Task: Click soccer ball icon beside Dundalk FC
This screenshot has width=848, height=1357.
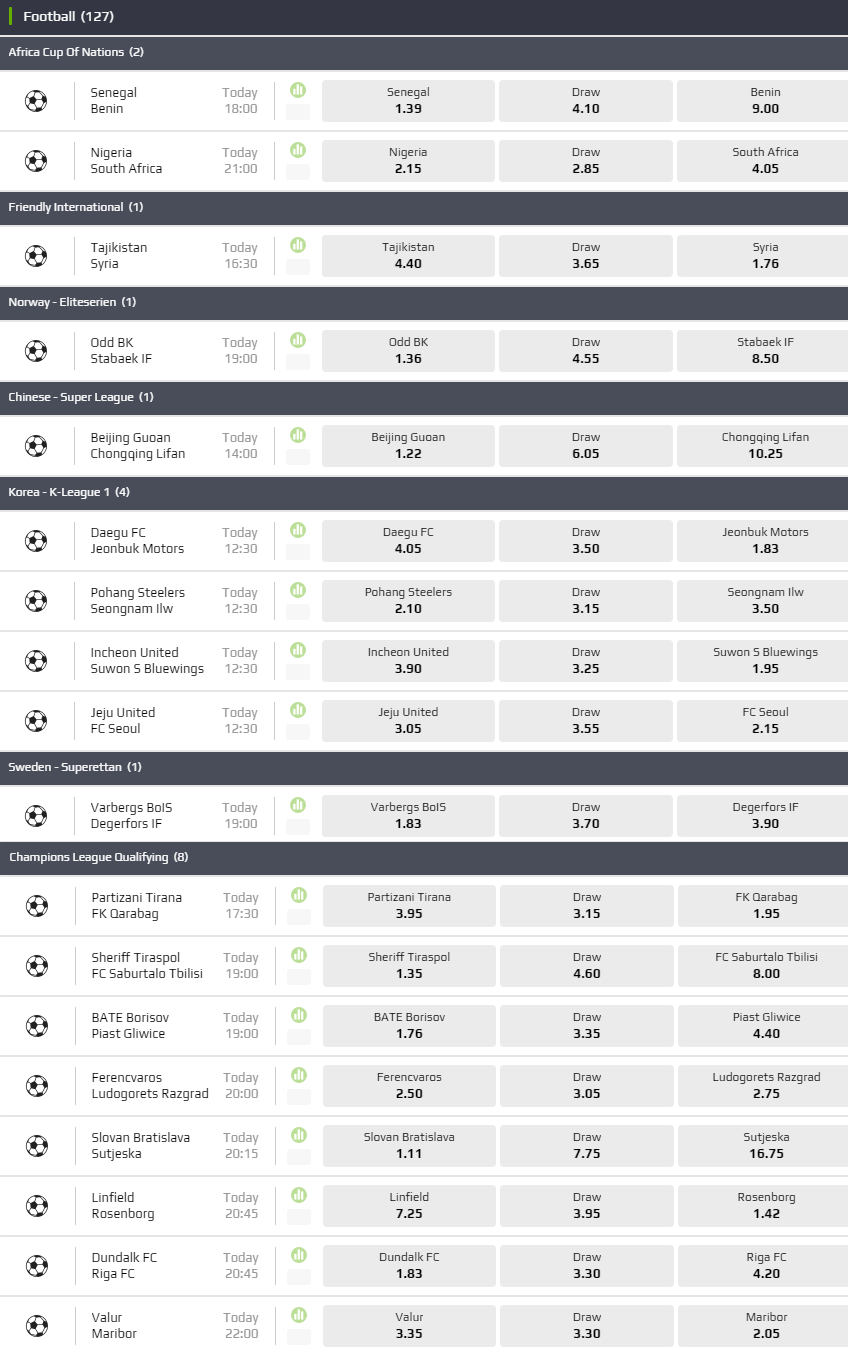Action: [36, 1266]
